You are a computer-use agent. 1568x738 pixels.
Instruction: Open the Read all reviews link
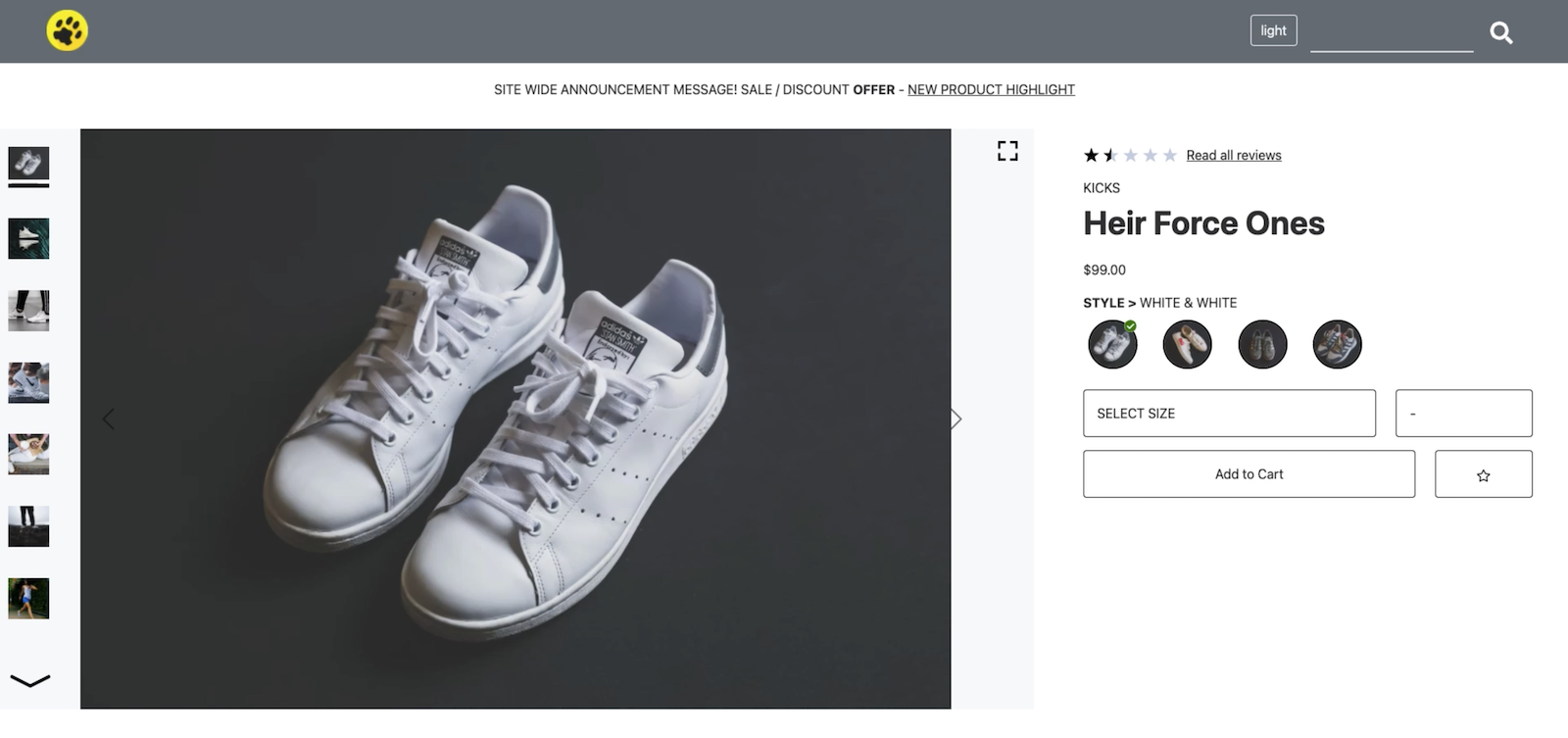coord(1233,155)
